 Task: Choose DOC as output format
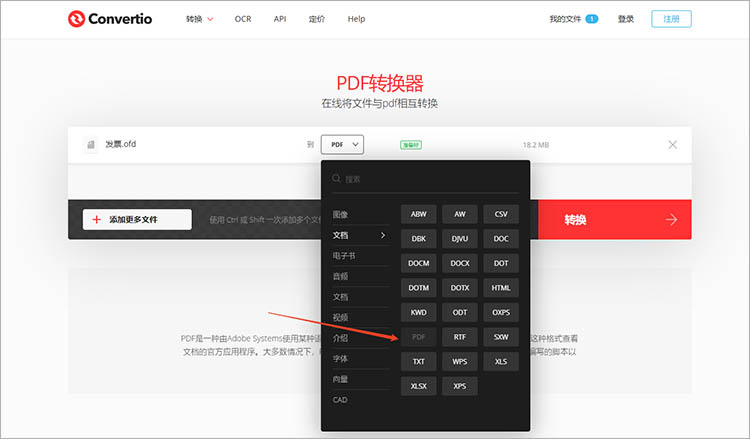tap(501, 239)
